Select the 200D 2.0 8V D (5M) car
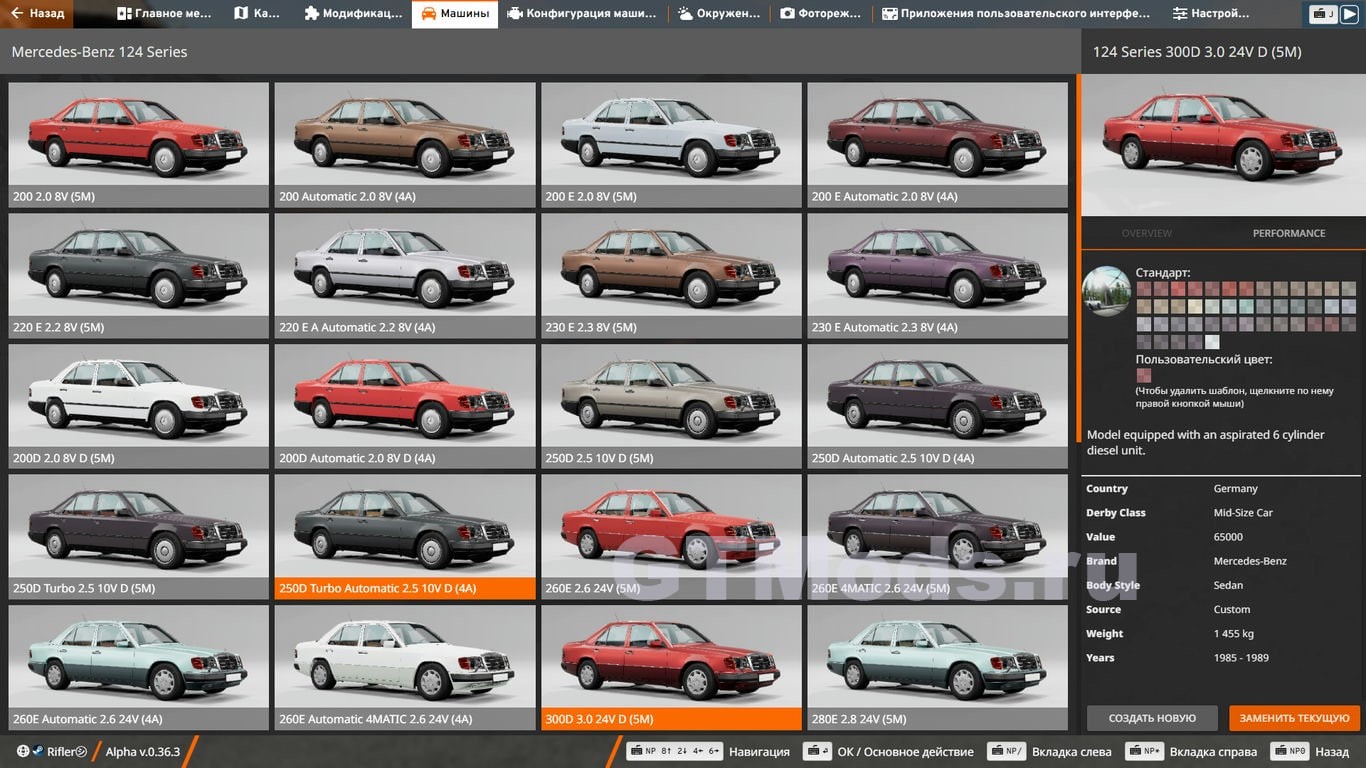This screenshot has height=768, width=1366. (139, 406)
